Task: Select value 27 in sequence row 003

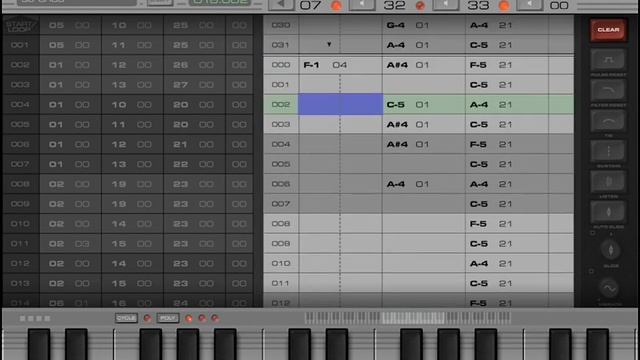Action: click(180, 85)
